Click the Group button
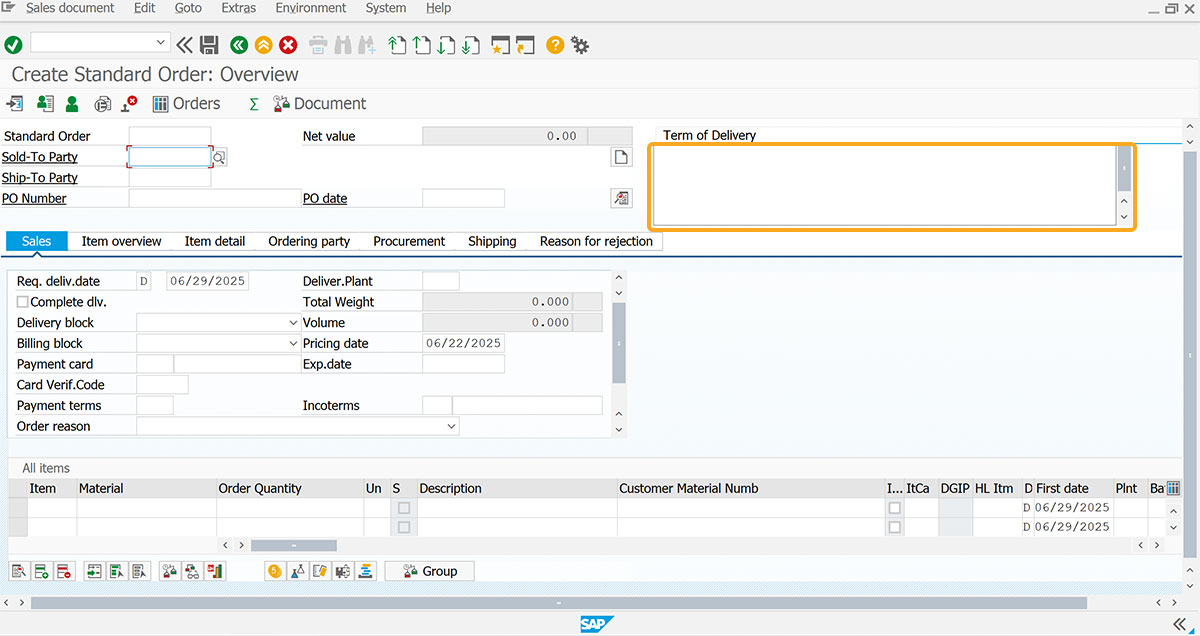This screenshot has width=1200, height=636. click(430, 571)
